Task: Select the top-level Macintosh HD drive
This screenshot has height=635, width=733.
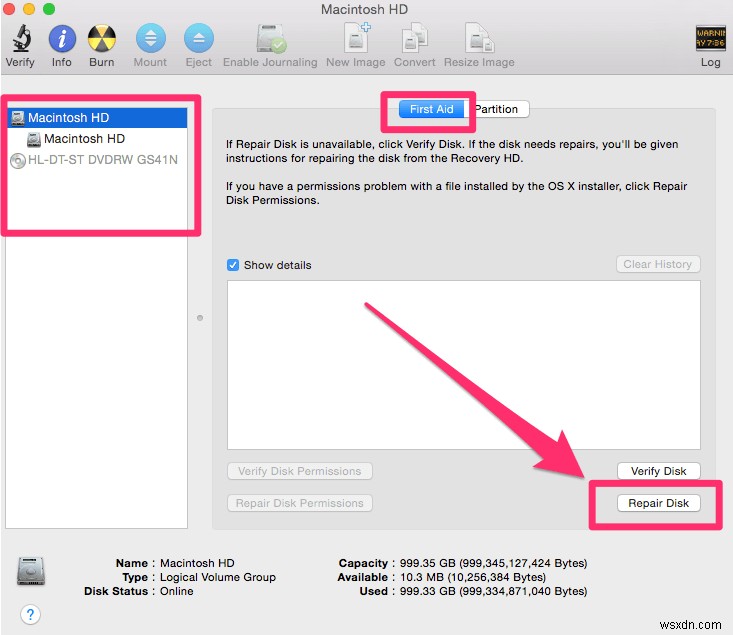Action: [97, 118]
